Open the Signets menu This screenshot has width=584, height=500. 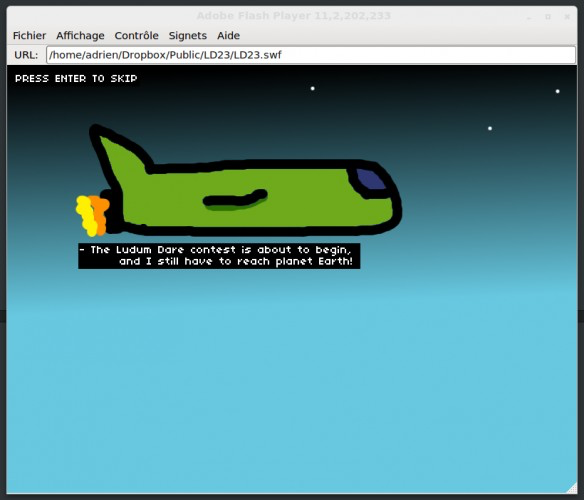187,36
